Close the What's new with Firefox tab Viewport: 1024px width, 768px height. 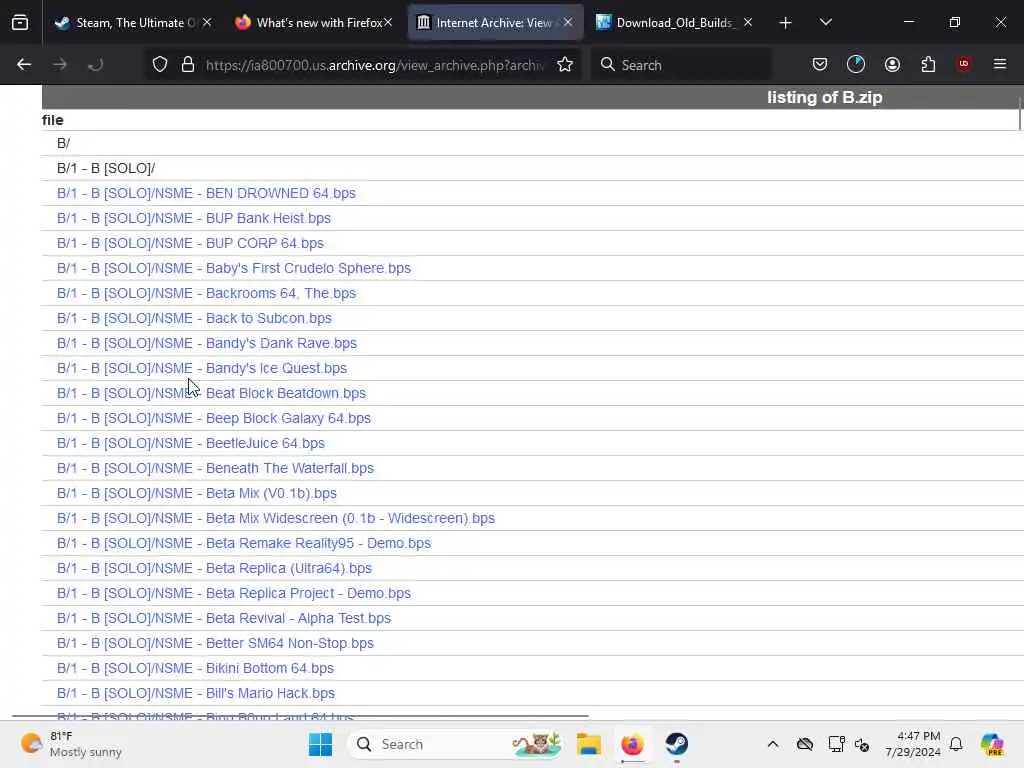pos(388,23)
